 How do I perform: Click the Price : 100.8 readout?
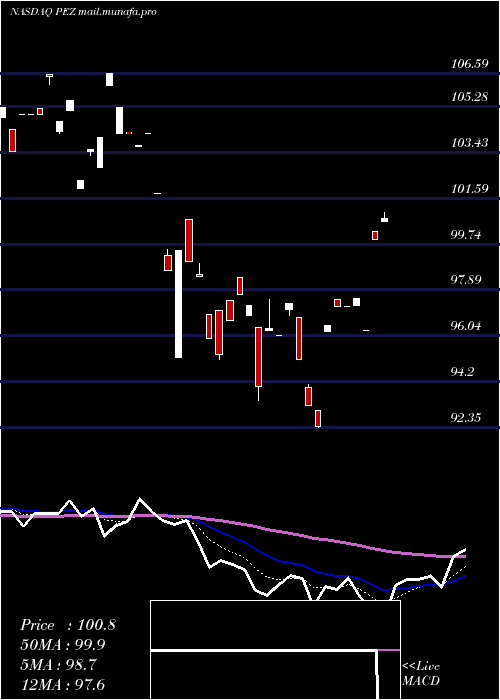tap(68, 625)
